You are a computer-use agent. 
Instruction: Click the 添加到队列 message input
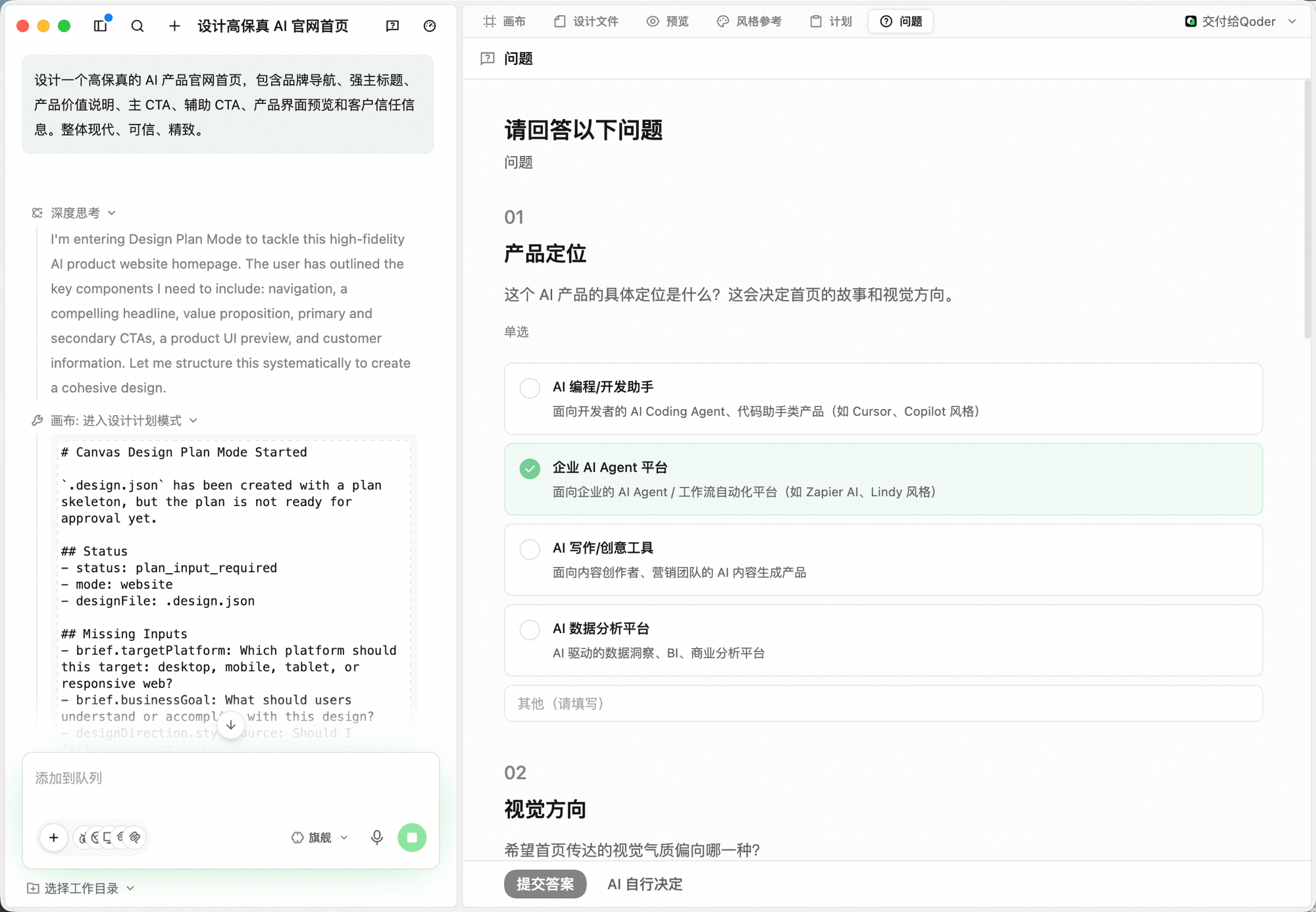(x=230, y=778)
